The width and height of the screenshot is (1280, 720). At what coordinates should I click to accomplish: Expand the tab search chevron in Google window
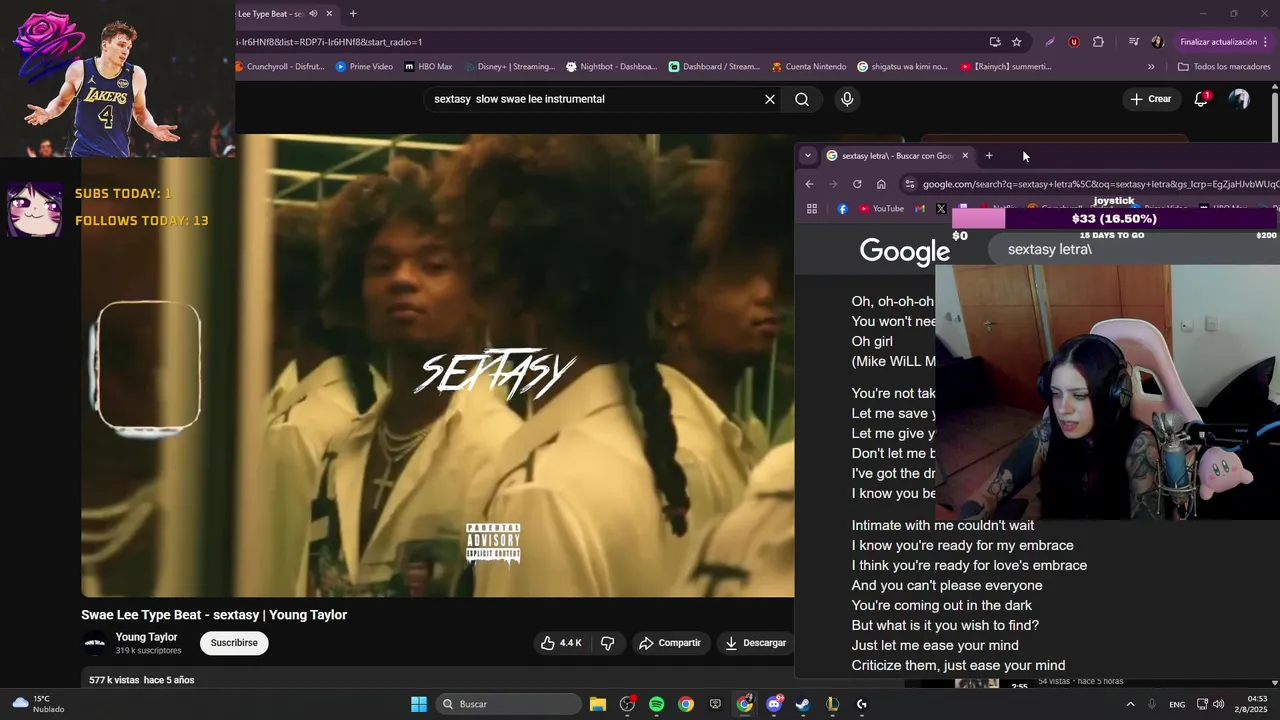click(x=808, y=156)
